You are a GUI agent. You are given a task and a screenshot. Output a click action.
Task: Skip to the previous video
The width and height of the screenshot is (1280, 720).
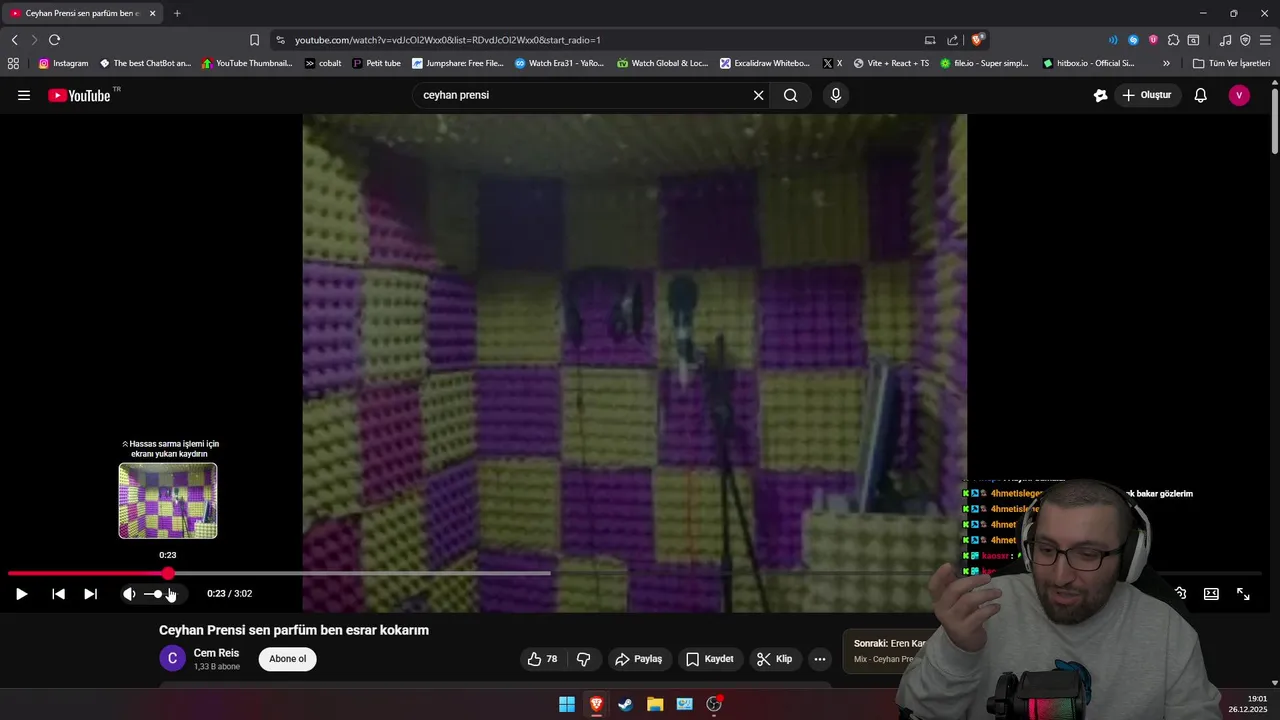click(x=58, y=594)
